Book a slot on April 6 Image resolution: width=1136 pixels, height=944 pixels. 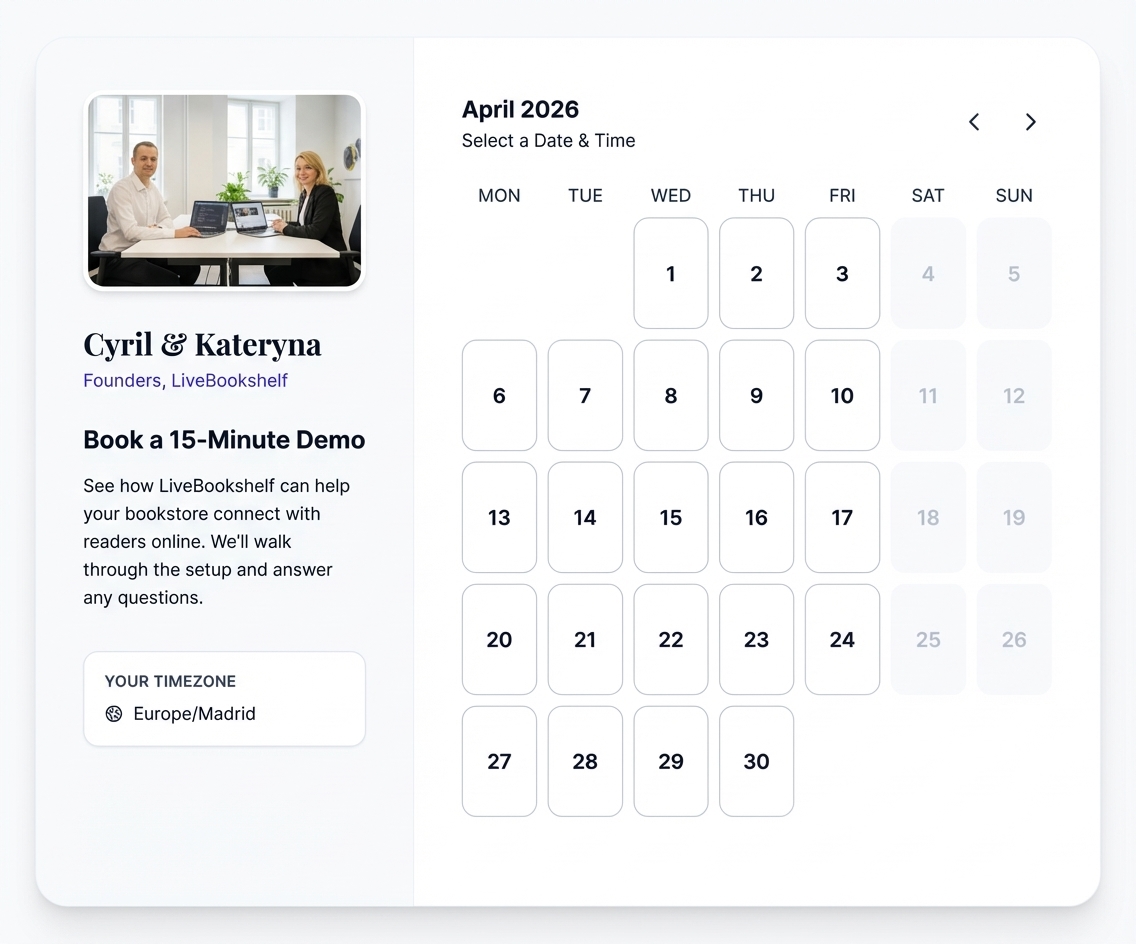point(498,395)
